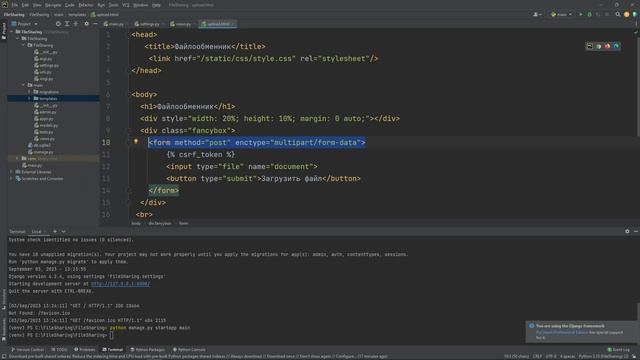The width and height of the screenshot is (640, 360).
Task: Change the UTF-8 file encoding
Action: click(551, 356)
